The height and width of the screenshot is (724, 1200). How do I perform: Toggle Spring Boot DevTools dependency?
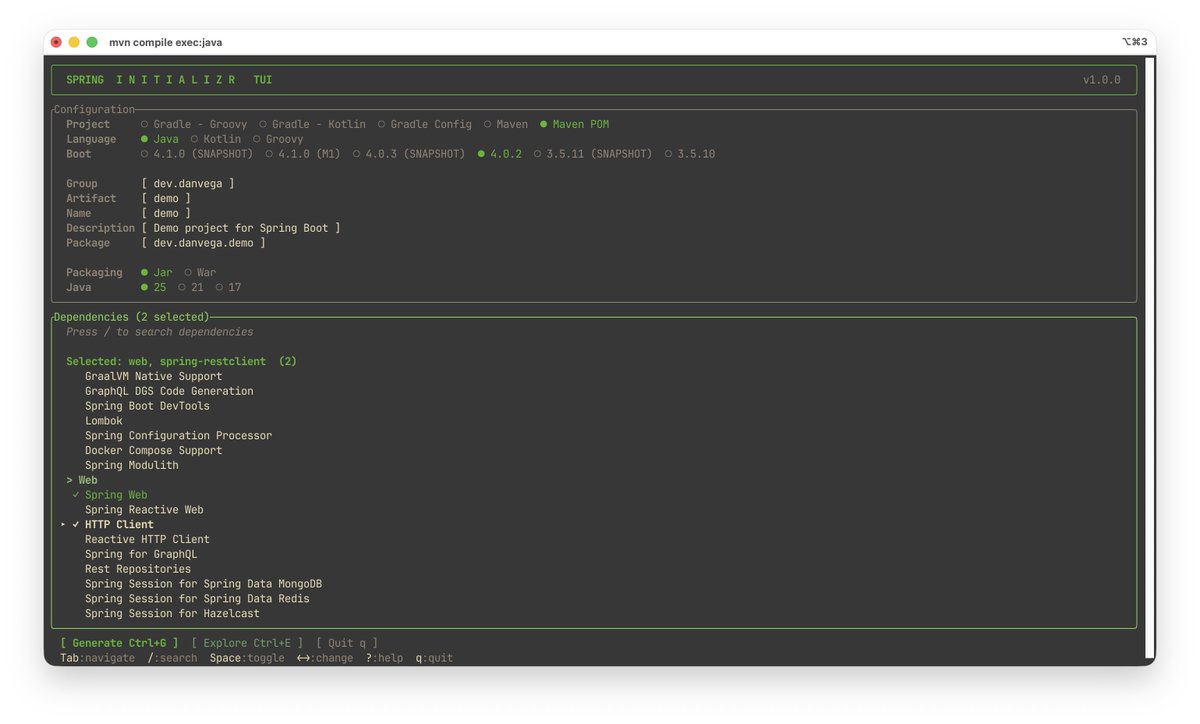pyautogui.click(x=147, y=406)
